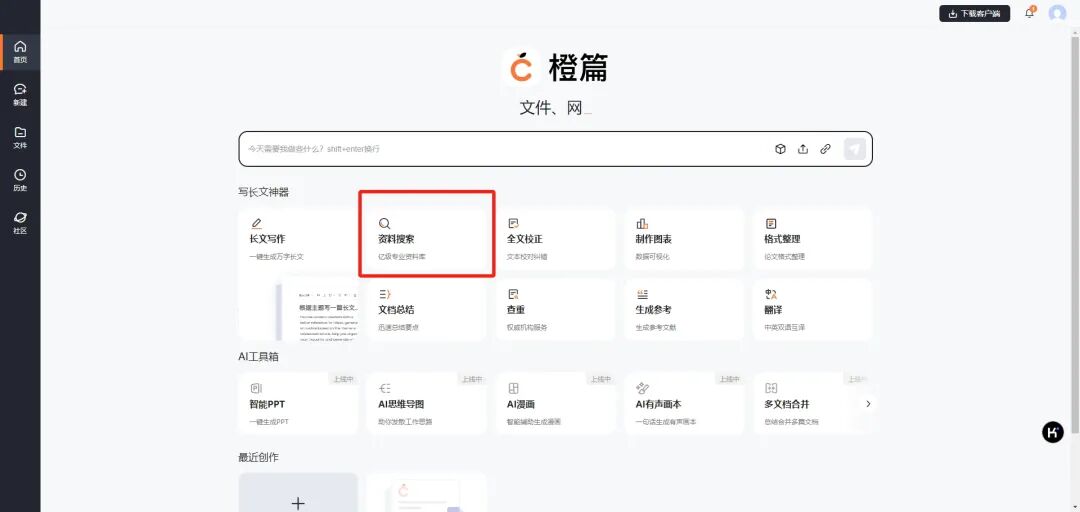Open the 查重 card
The height and width of the screenshot is (512, 1080).
[x=555, y=309]
